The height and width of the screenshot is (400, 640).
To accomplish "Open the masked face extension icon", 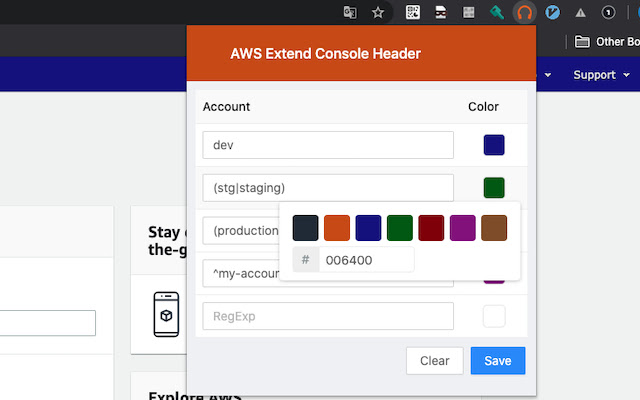I will pyautogui.click(x=440, y=12).
